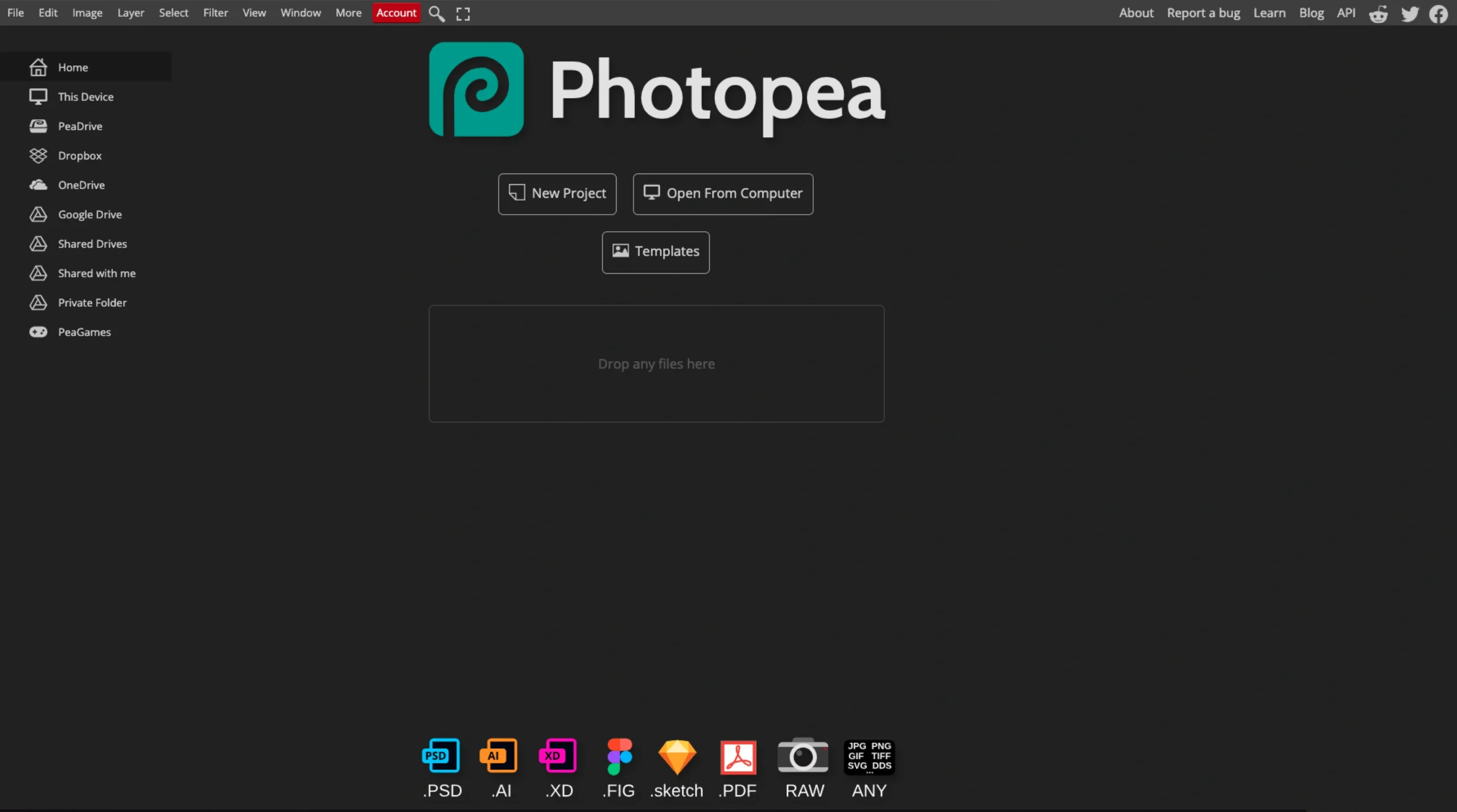This screenshot has width=1457, height=812.
Task: Open the View menu
Action: click(x=254, y=13)
